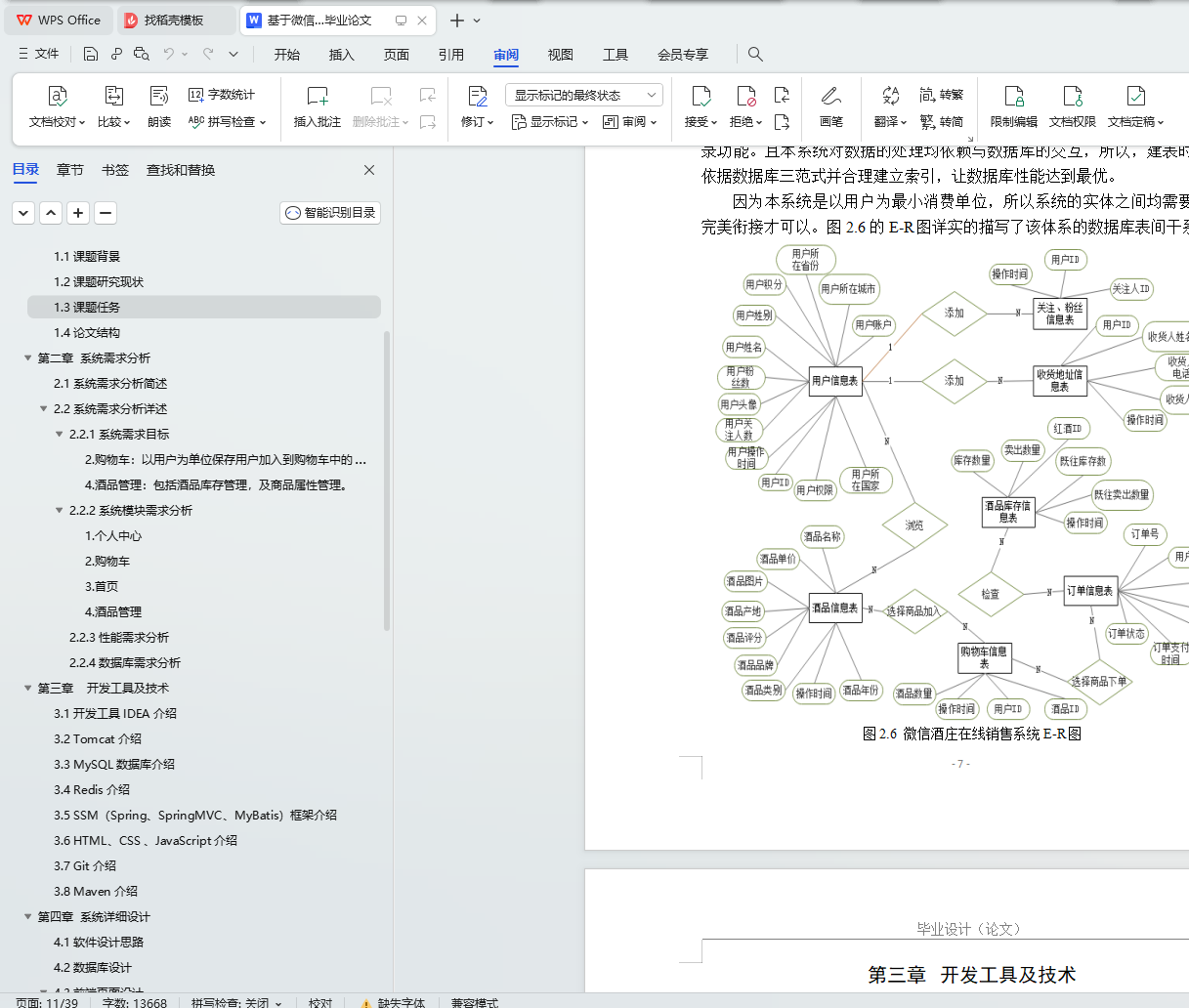Screen dimensions: 1189x1008
Task: Click outline level down chevron button
Action: click(23, 212)
